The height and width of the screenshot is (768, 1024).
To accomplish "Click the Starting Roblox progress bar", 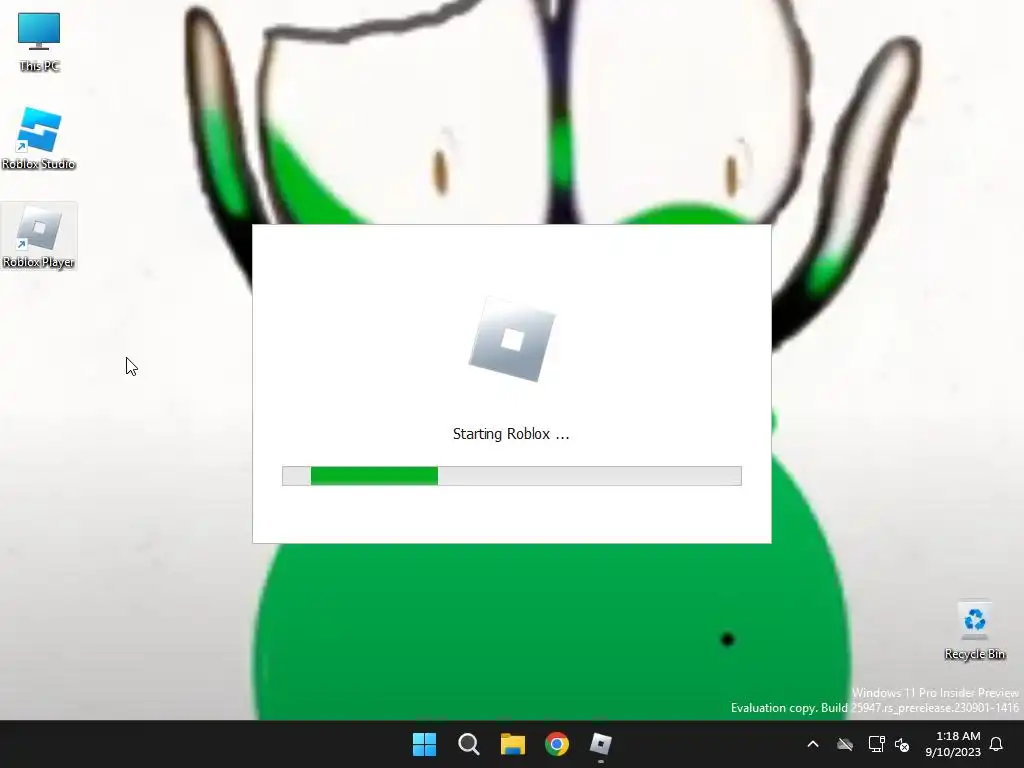I will pos(512,476).
